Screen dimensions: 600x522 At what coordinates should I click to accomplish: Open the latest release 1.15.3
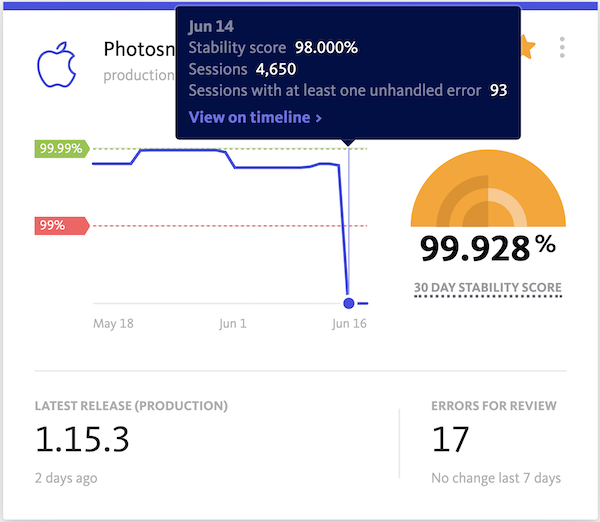[x=82, y=439]
